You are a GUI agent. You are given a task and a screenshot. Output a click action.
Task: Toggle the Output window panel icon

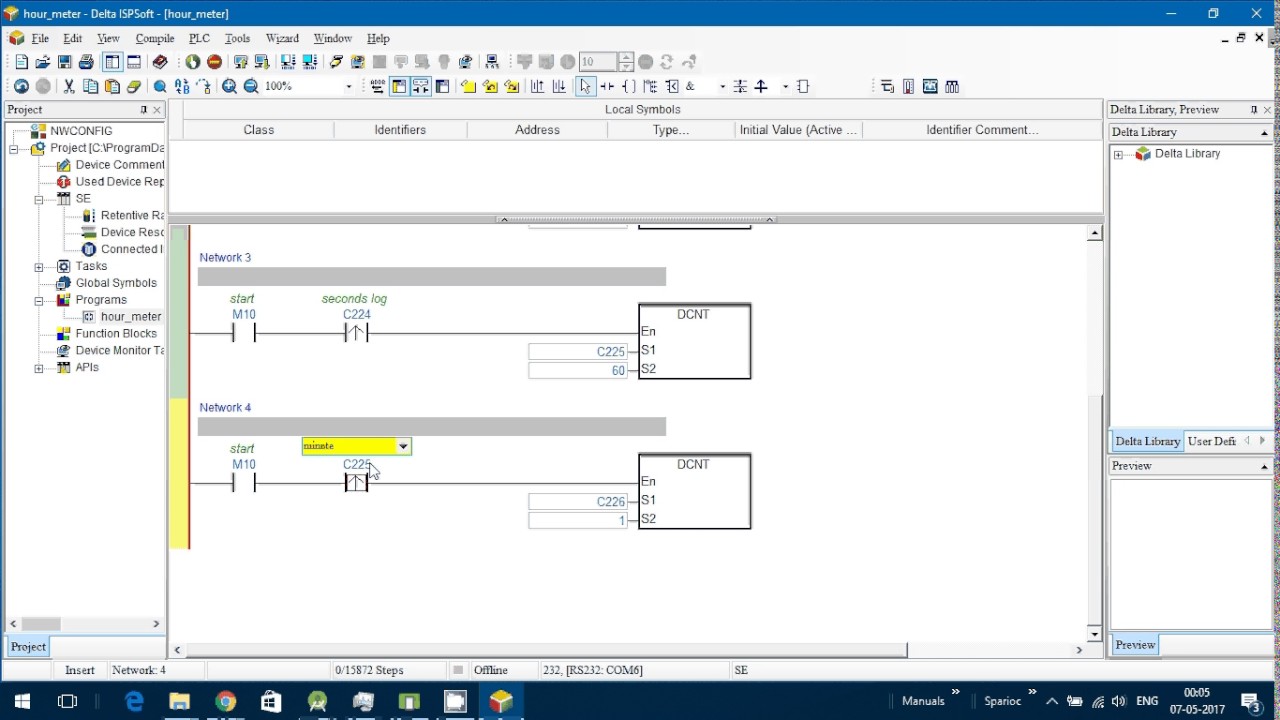(x=134, y=62)
